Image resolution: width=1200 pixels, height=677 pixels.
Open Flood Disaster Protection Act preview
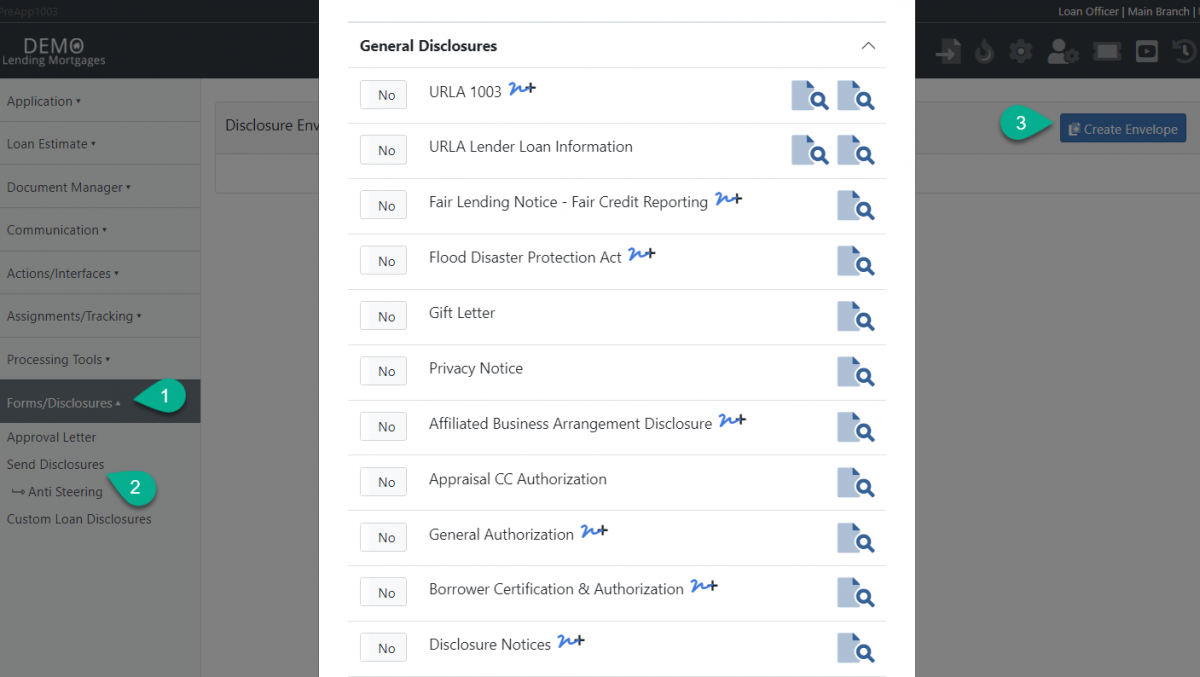pos(855,261)
